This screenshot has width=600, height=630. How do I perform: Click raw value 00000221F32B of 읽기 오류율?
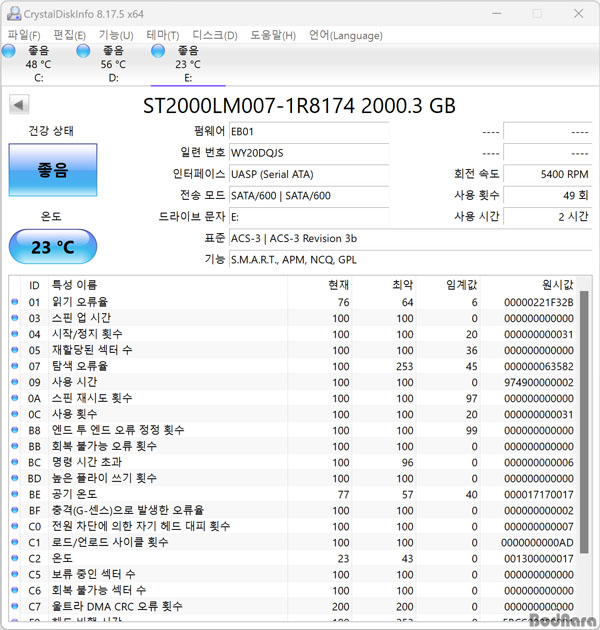point(539,302)
